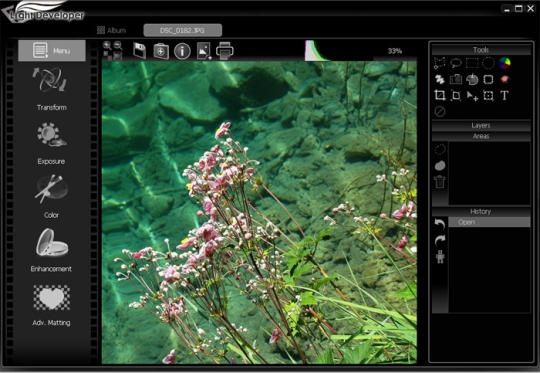Click the picture page icon beside the printer

tap(204, 51)
